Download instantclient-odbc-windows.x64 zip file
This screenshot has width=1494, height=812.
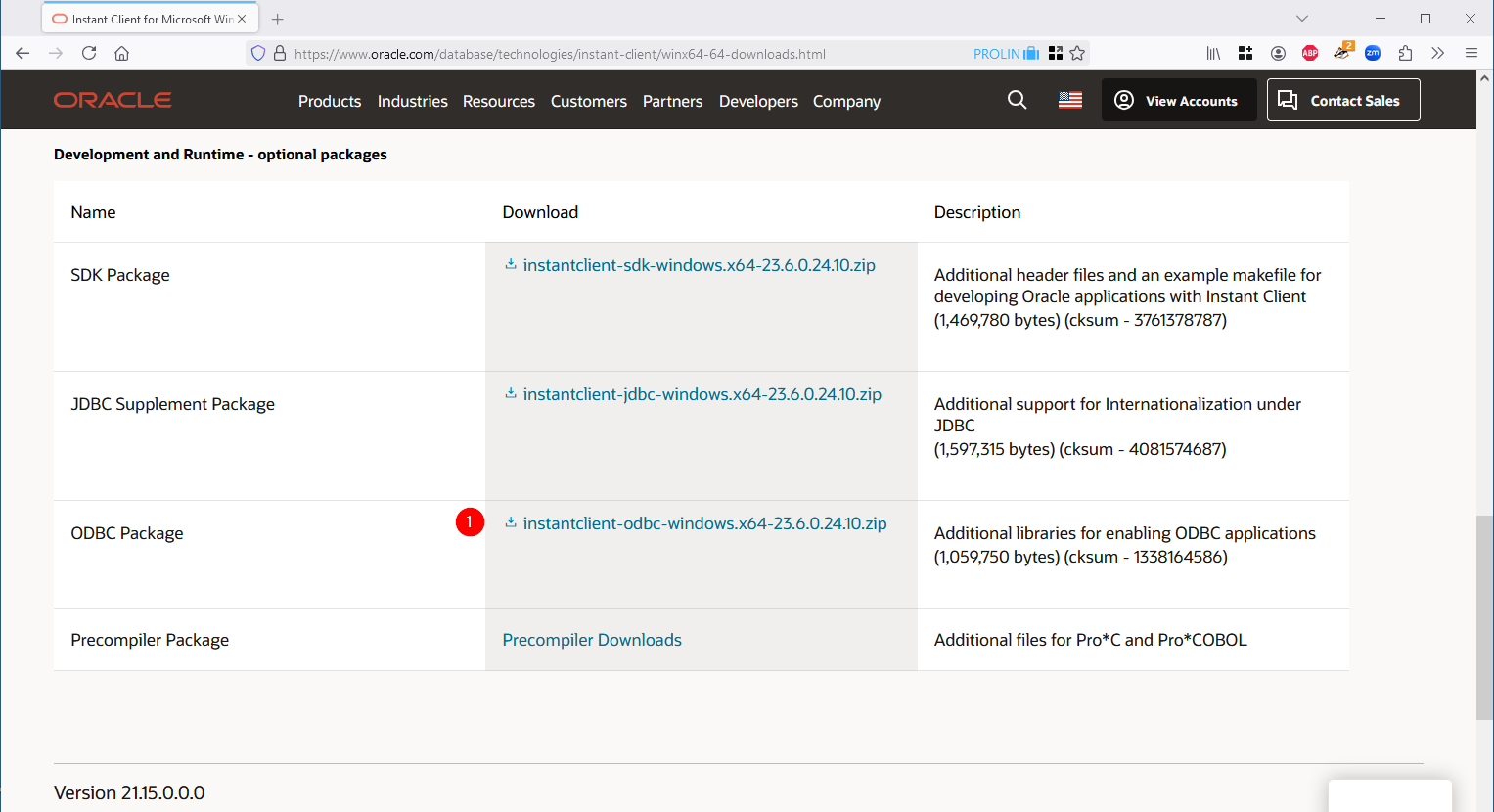tap(704, 523)
